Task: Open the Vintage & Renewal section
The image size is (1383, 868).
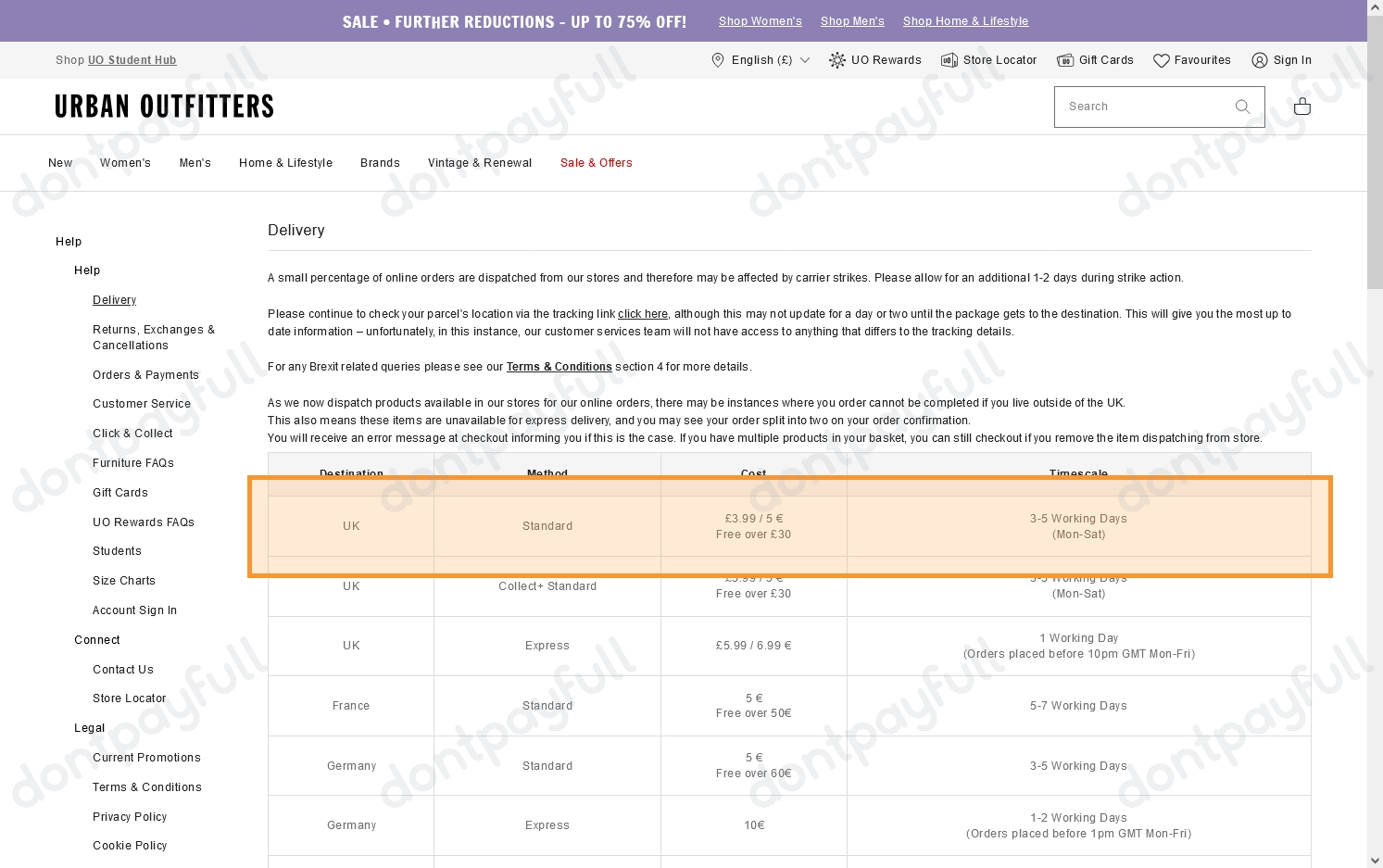Action: coord(480,162)
